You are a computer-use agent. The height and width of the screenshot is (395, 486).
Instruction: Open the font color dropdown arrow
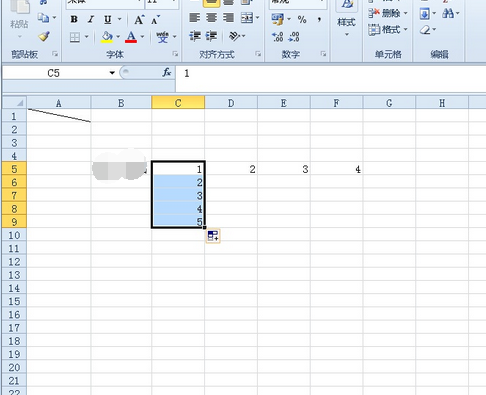pyautogui.click(x=143, y=36)
